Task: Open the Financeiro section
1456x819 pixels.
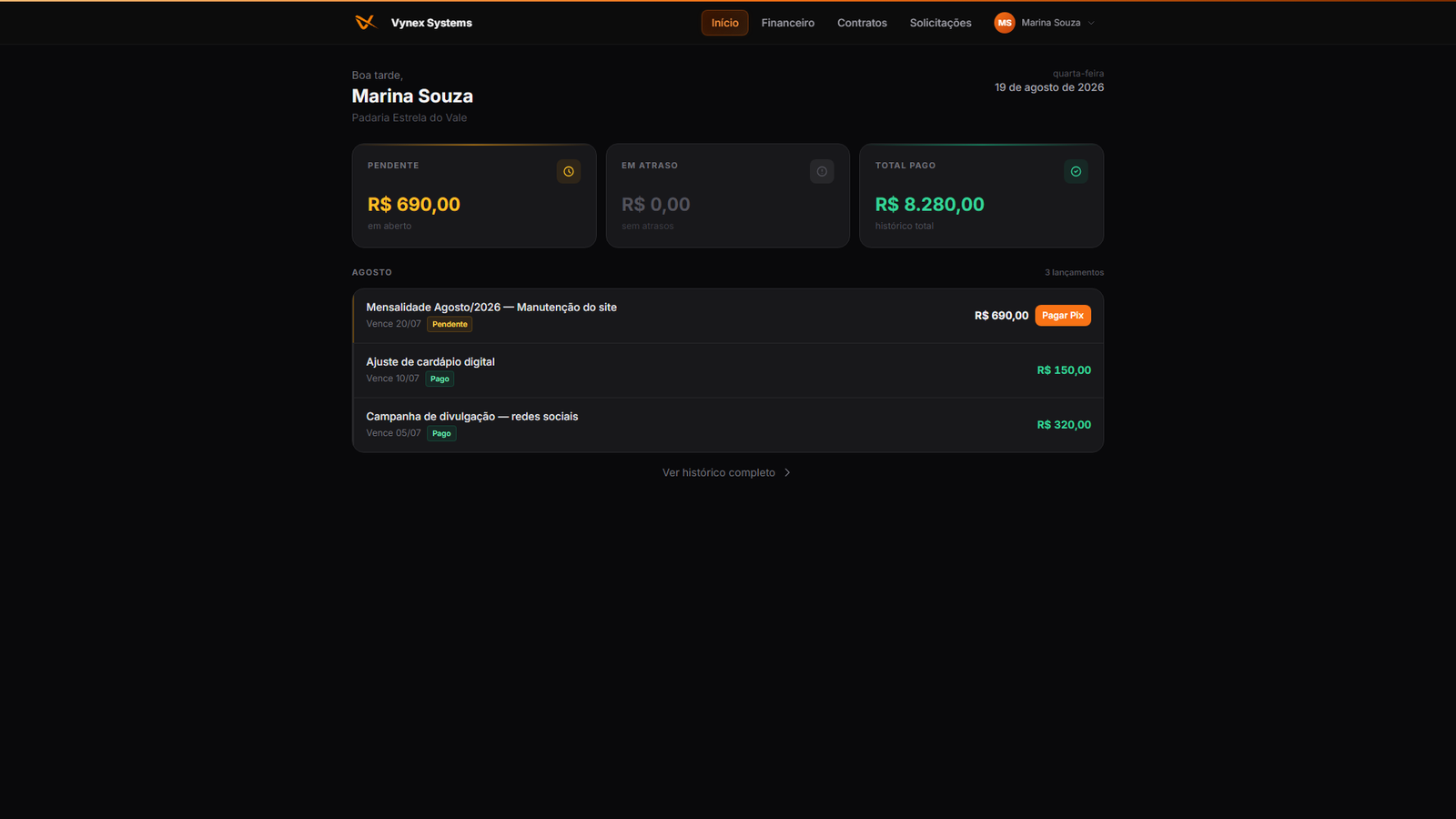Action: 788,23
